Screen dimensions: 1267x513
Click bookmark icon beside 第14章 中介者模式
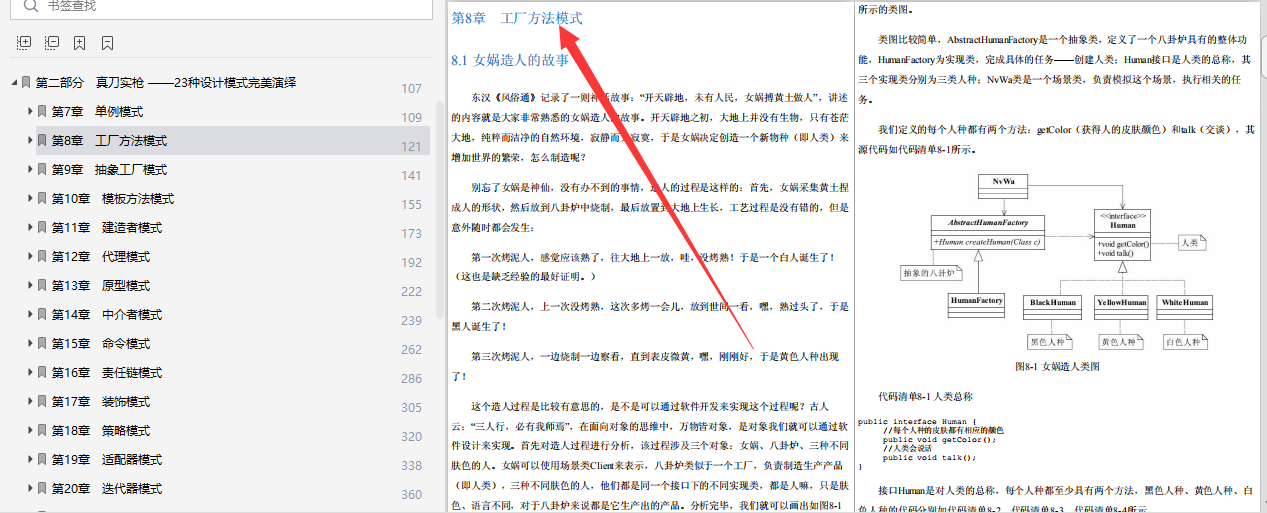(x=42, y=315)
